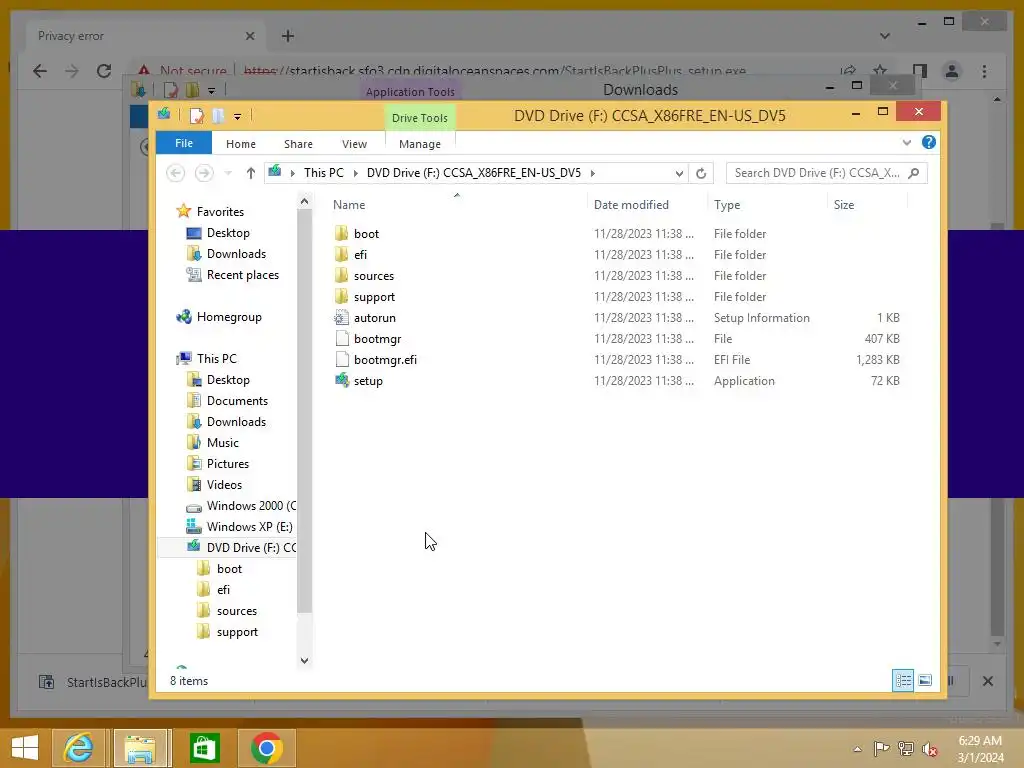Click the Explorer back arrow
Image resolution: width=1024 pixels, height=768 pixels.
pos(175,173)
